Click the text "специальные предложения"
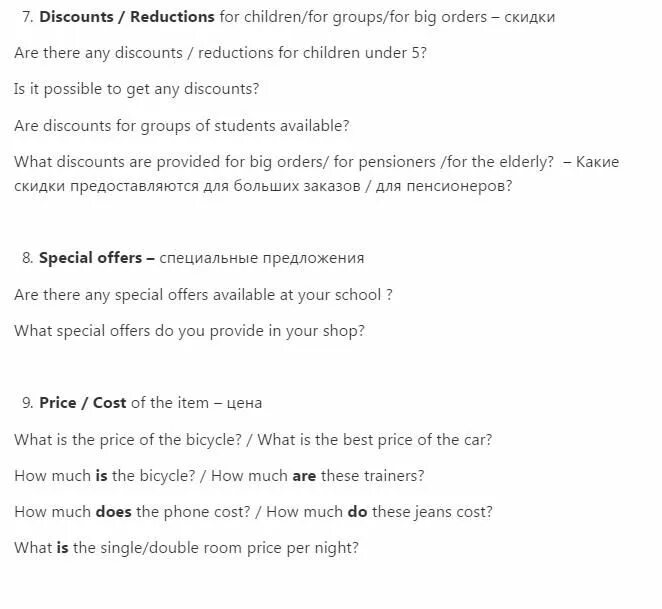Screen dimensions: 662x609 (x=262, y=258)
